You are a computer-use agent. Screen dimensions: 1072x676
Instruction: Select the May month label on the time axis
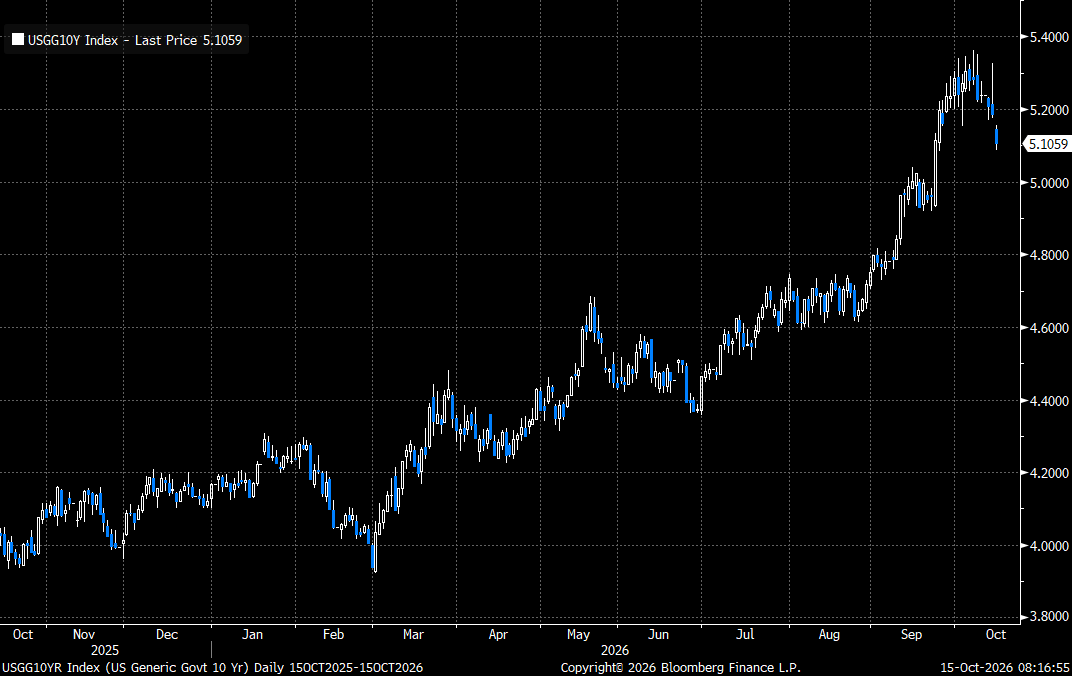click(x=578, y=634)
